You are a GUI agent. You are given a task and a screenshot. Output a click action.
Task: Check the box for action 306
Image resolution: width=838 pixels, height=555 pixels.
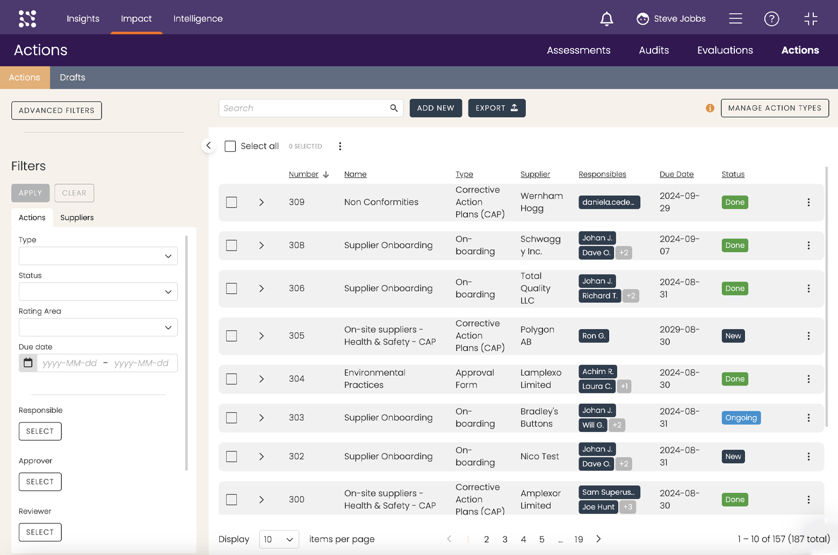tap(231, 288)
